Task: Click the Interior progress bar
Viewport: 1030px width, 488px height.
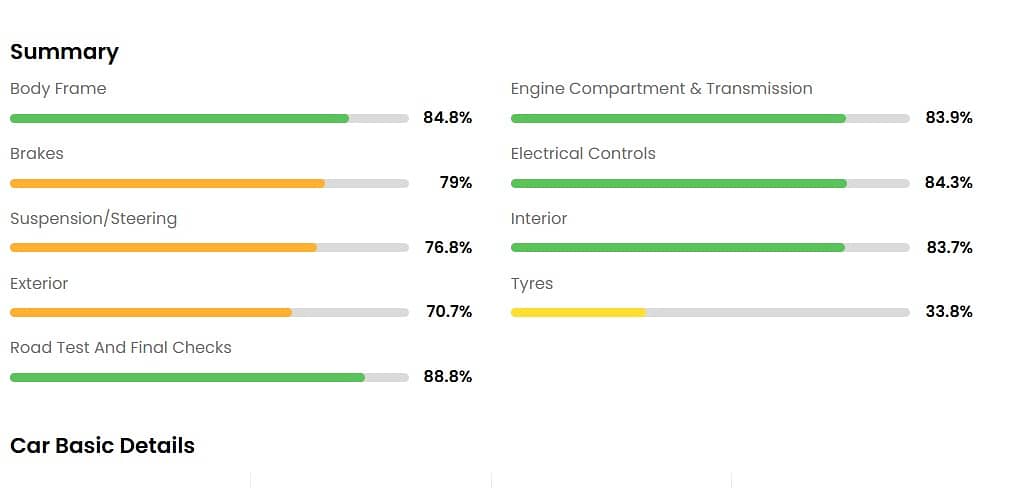Action: [710, 248]
